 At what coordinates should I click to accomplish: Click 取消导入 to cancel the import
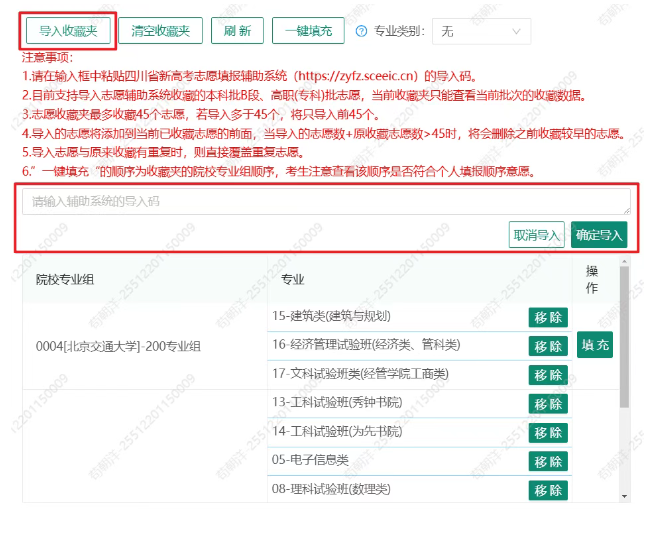pos(537,235)
